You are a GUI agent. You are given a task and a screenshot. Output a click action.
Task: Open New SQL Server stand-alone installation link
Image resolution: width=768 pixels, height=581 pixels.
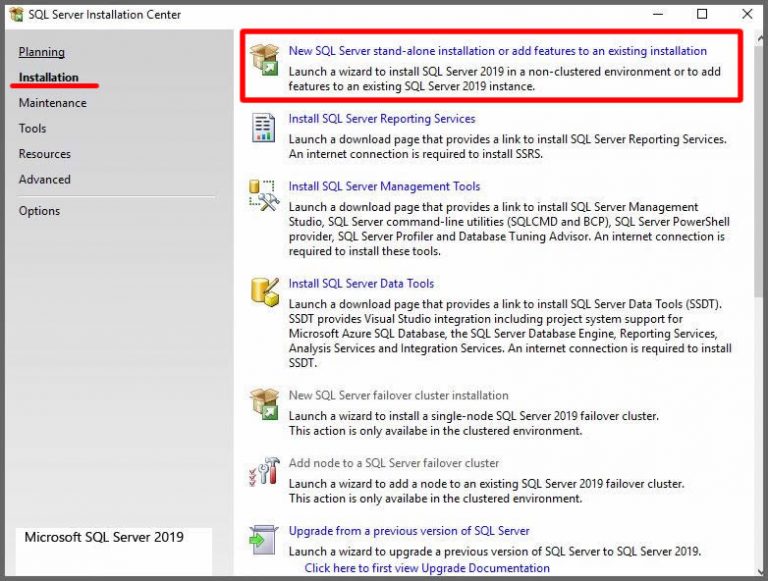pyautogui.click(x=497, y=51)
